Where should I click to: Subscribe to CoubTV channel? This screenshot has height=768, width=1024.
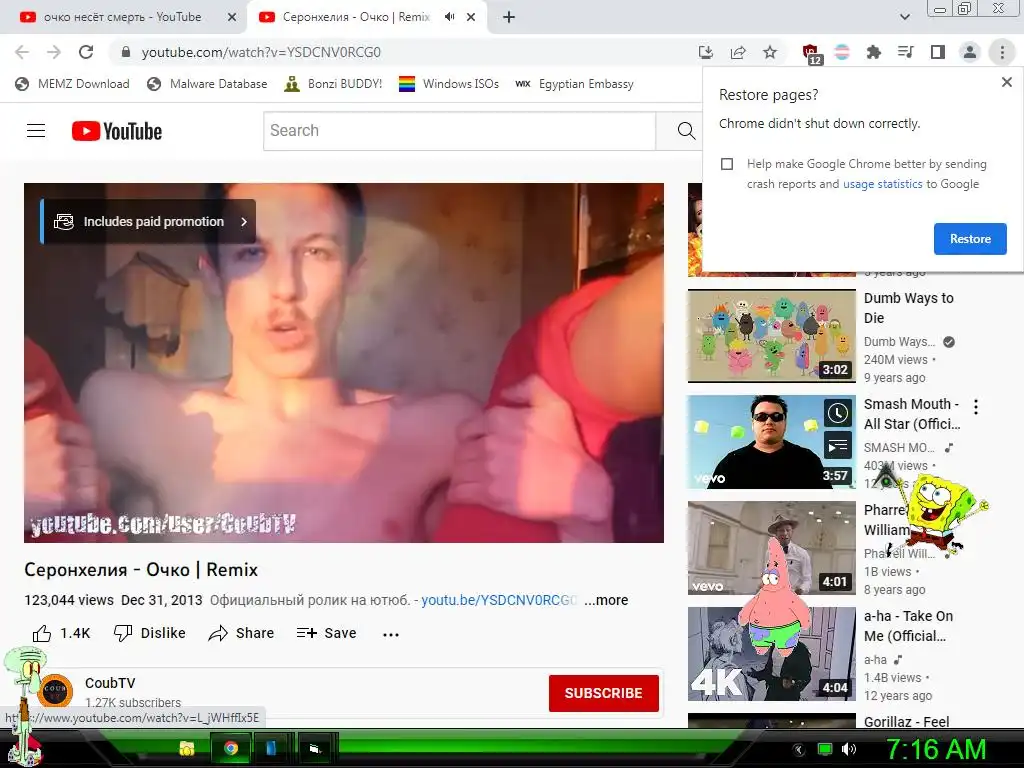point(603,693)
